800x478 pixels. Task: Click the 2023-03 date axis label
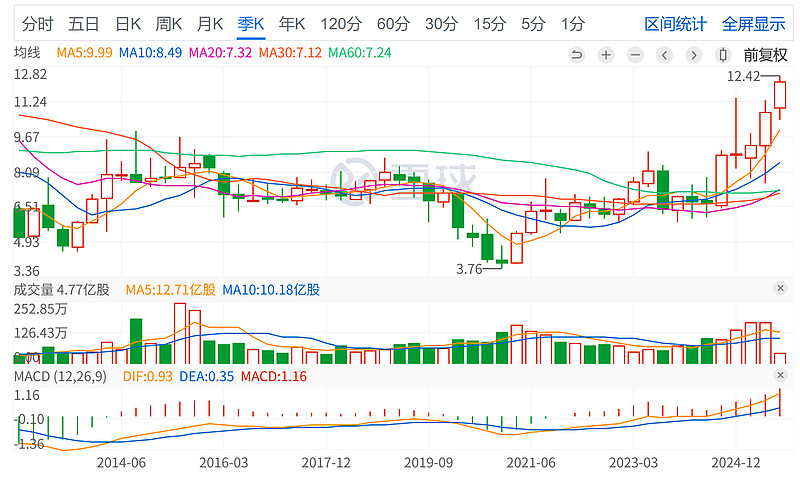(633, 463)
